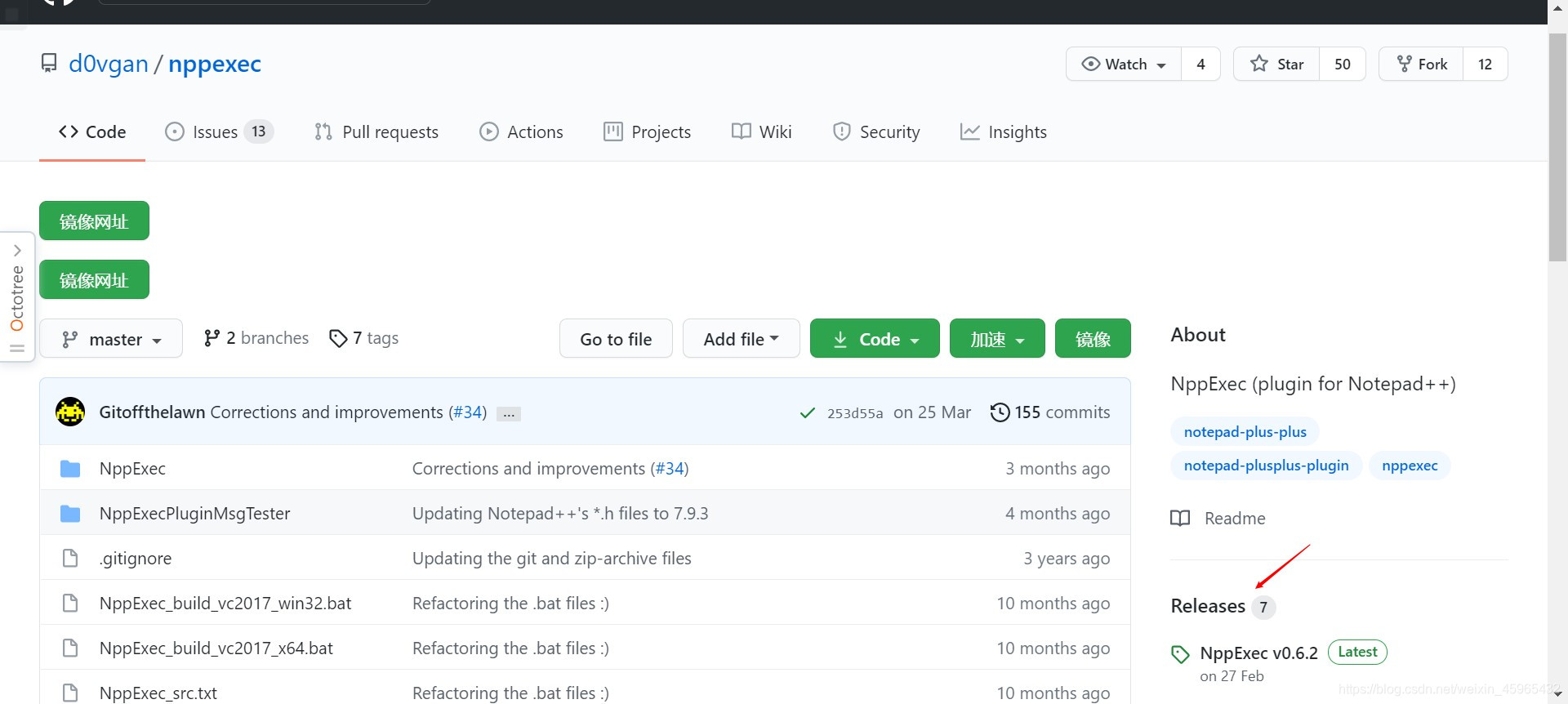The image size is (1568, 704).
Task: Expand the Octotree side panel
Action: coord(17,251)
